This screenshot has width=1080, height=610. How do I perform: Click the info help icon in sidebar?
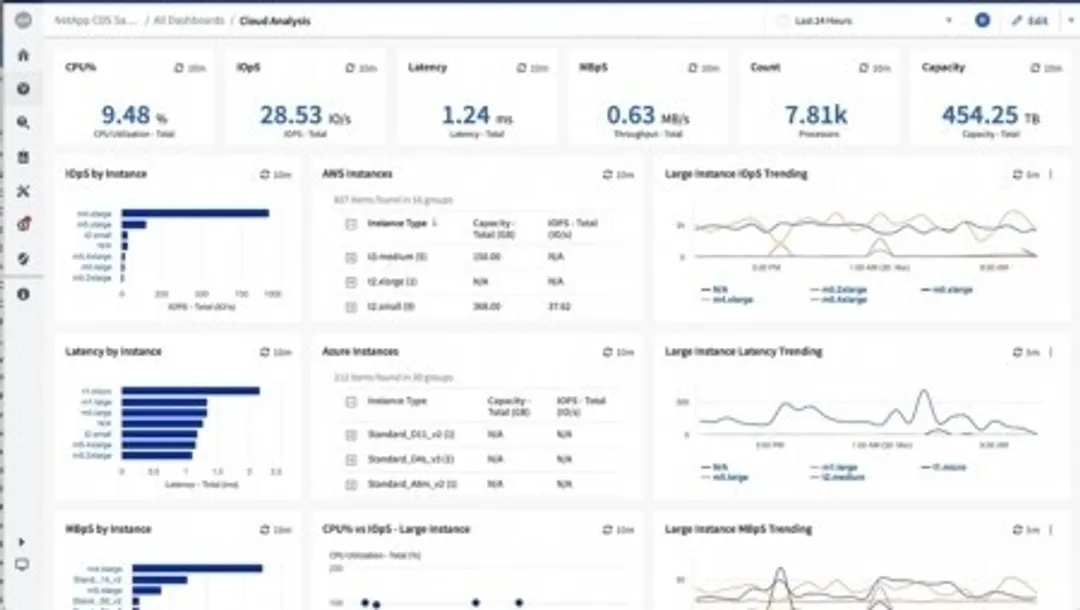point(23,294)
